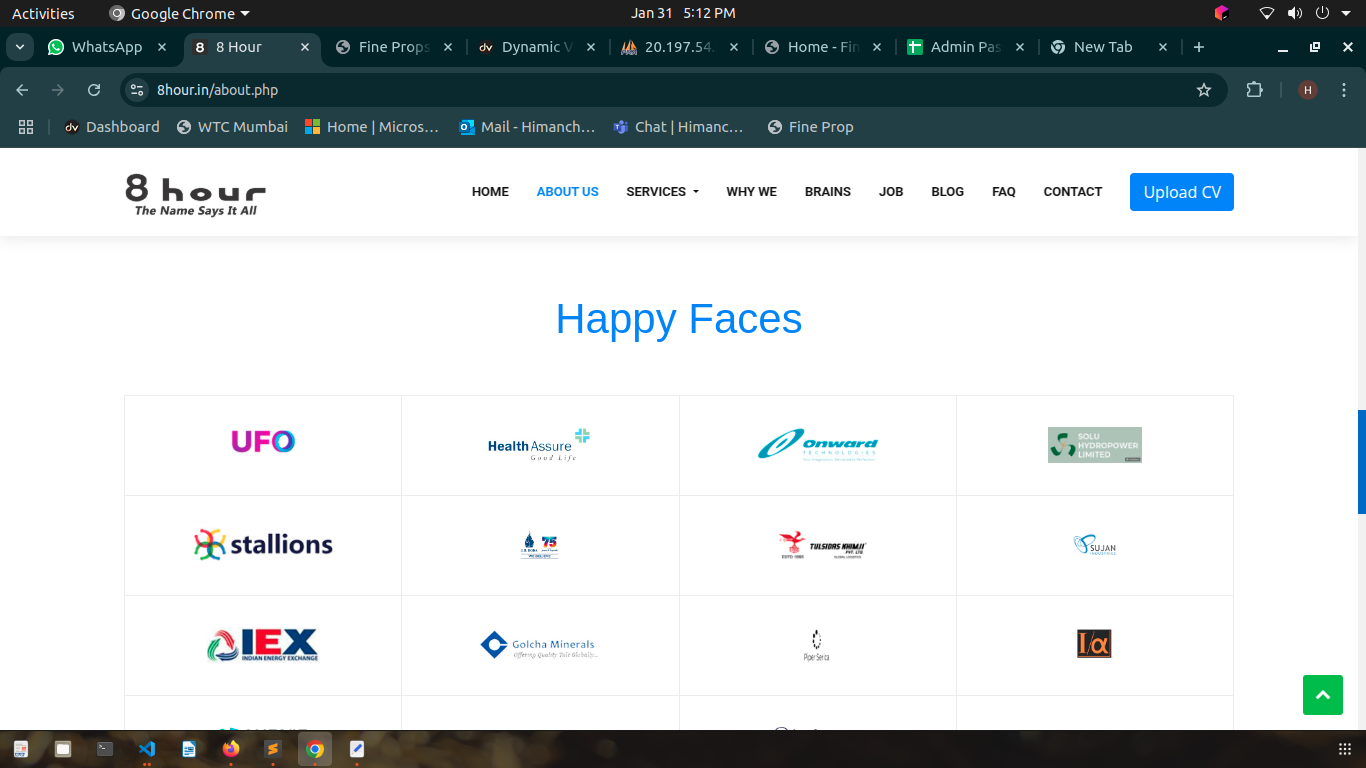Click the IEX Indian Energy Exchange logo
Image resolution: width=1366 pixels, height=768 pixels.
[x=263, y=645]
